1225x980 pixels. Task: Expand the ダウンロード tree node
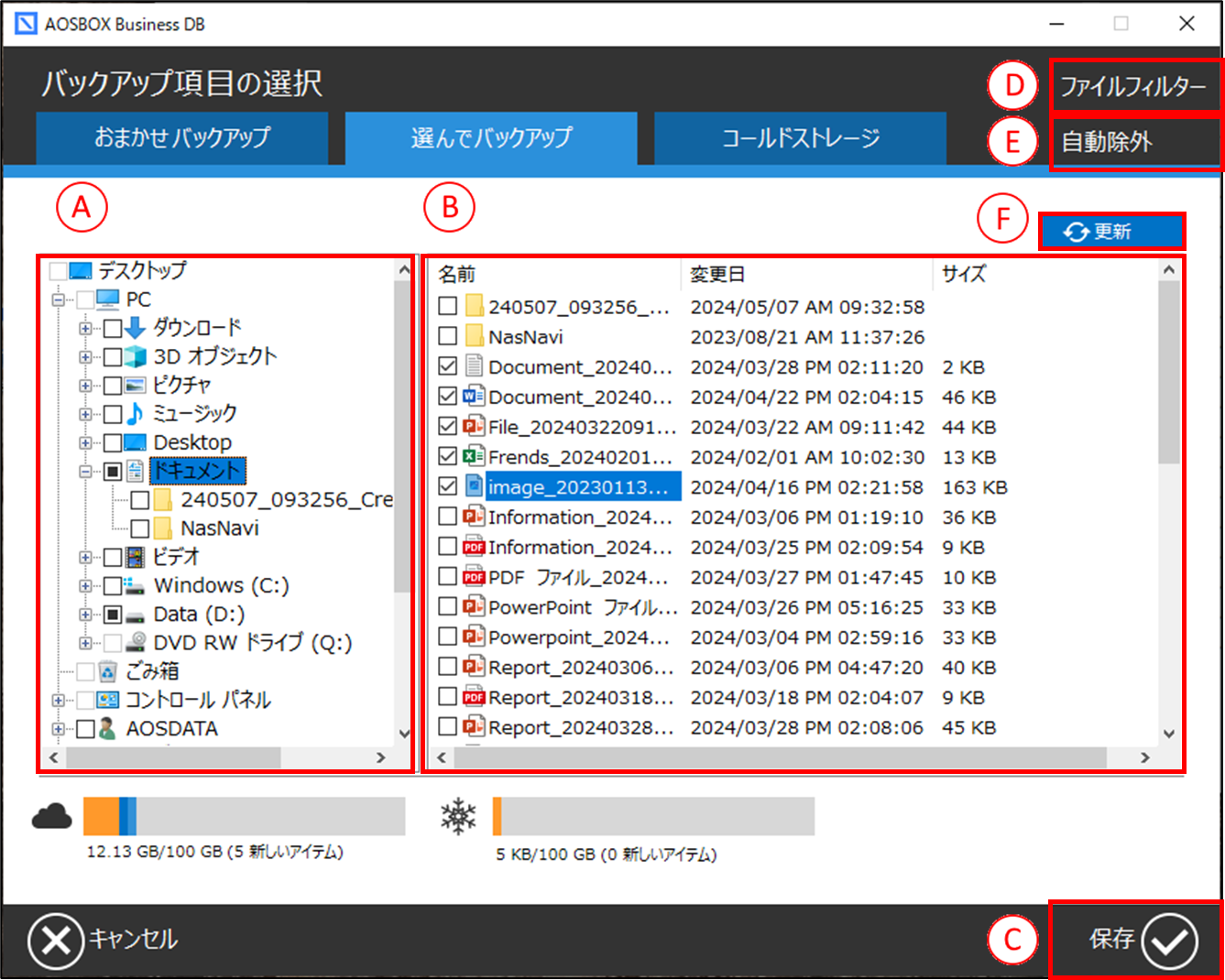tap(85, 328)
